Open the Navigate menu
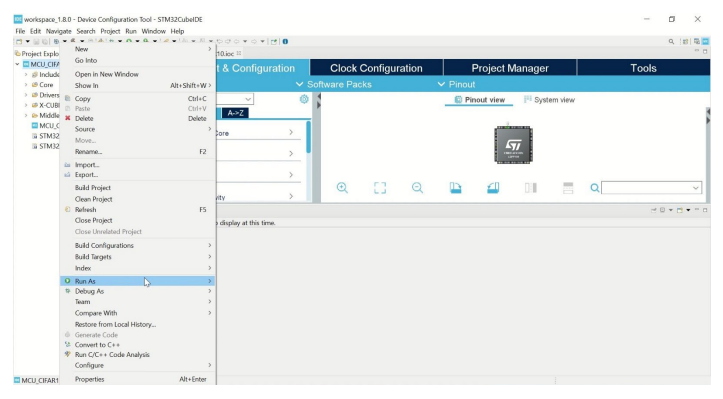The image size is (723, 399). pos(59,31)
